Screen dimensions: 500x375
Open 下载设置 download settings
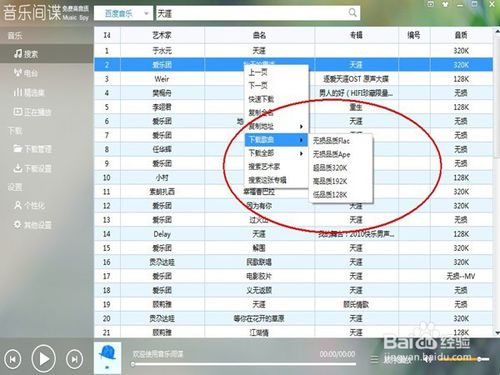(x=32, y=168)
